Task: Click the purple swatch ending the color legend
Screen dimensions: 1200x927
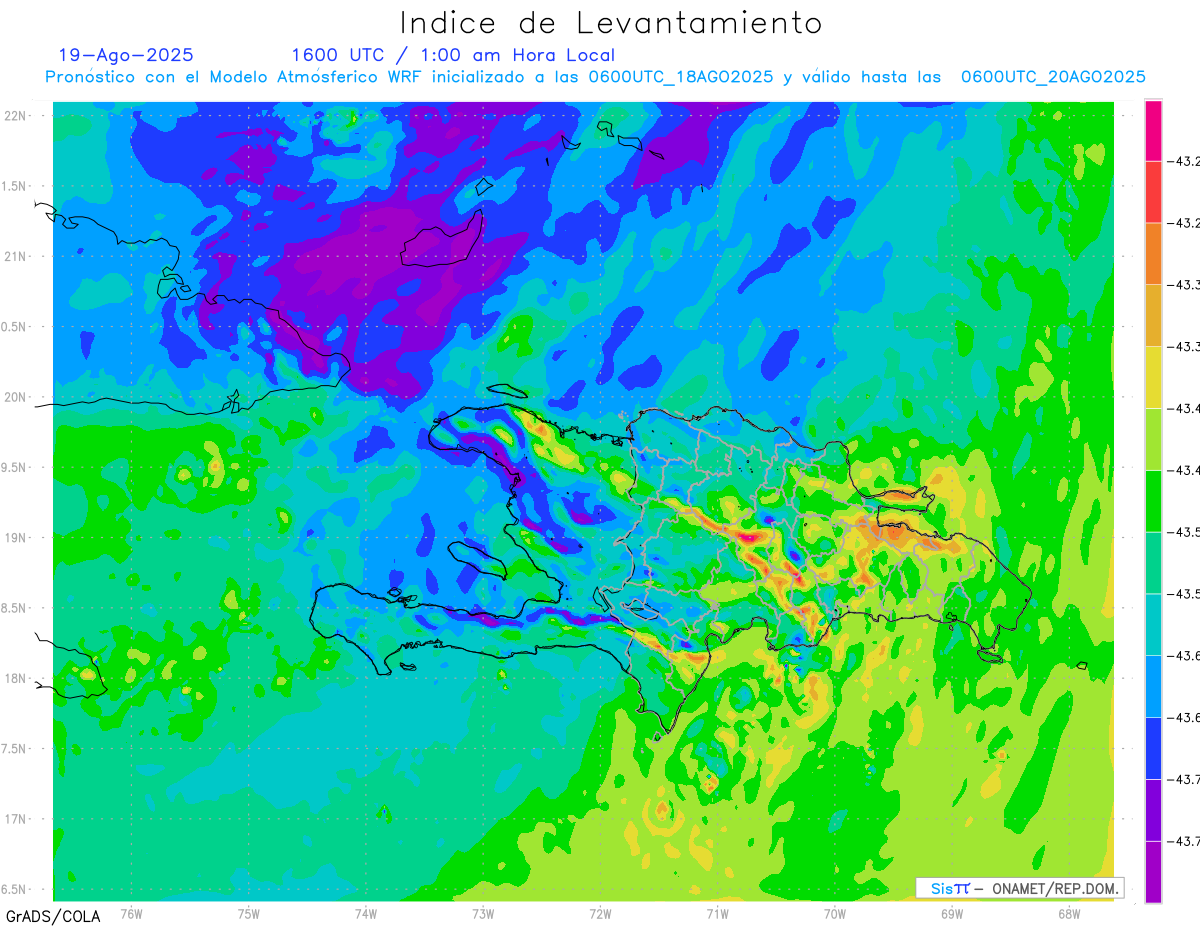Action: 1153,872
